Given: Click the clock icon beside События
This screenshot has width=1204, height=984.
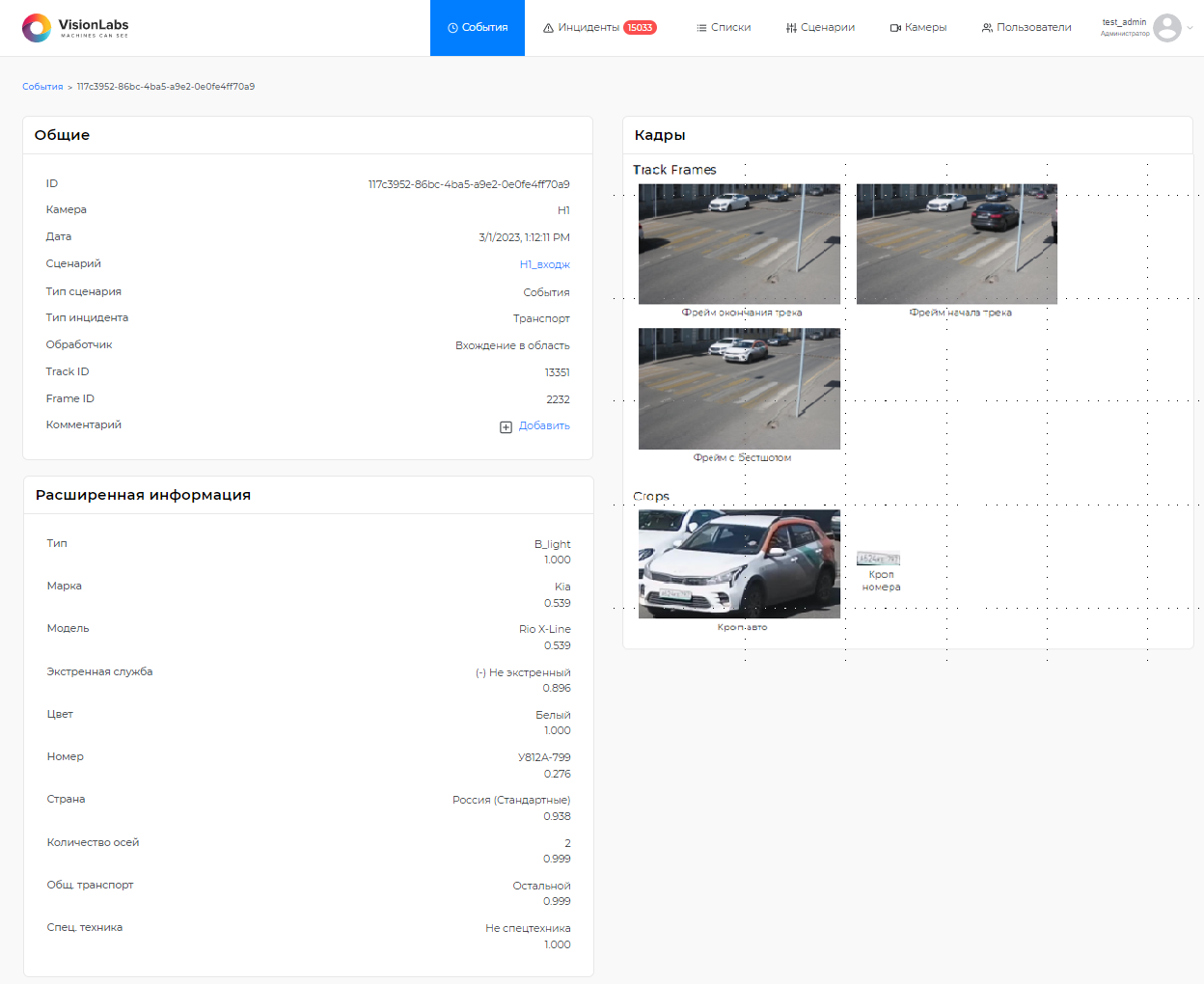Looking at the screenshot, I should tap(452, 28).
